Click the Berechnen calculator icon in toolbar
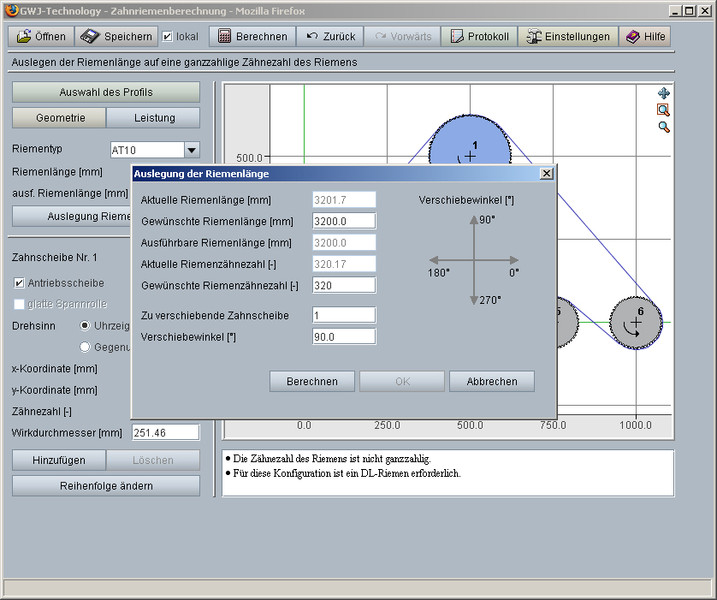 (224, 37)
